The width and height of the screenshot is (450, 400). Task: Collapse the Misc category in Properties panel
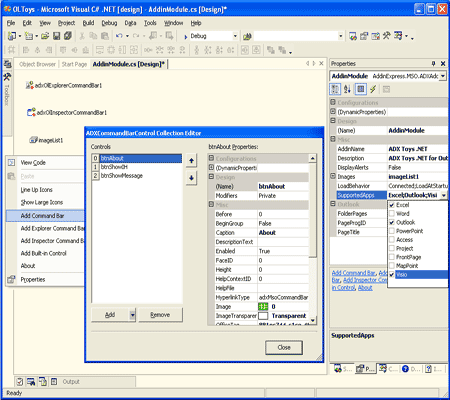[x=333, y=139]
